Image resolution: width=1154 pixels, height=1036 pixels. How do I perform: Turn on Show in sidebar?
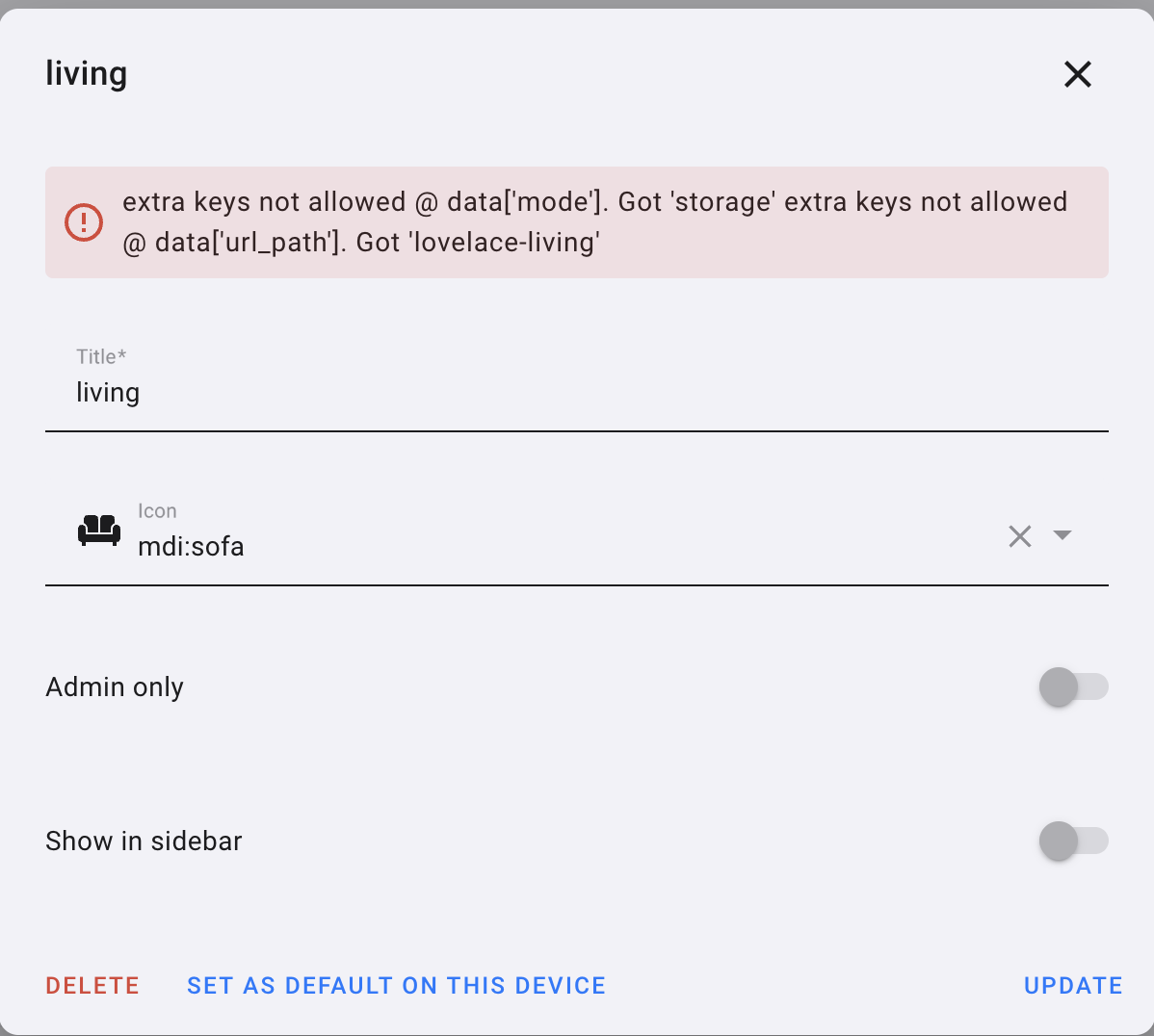(x=1073, y=841)
